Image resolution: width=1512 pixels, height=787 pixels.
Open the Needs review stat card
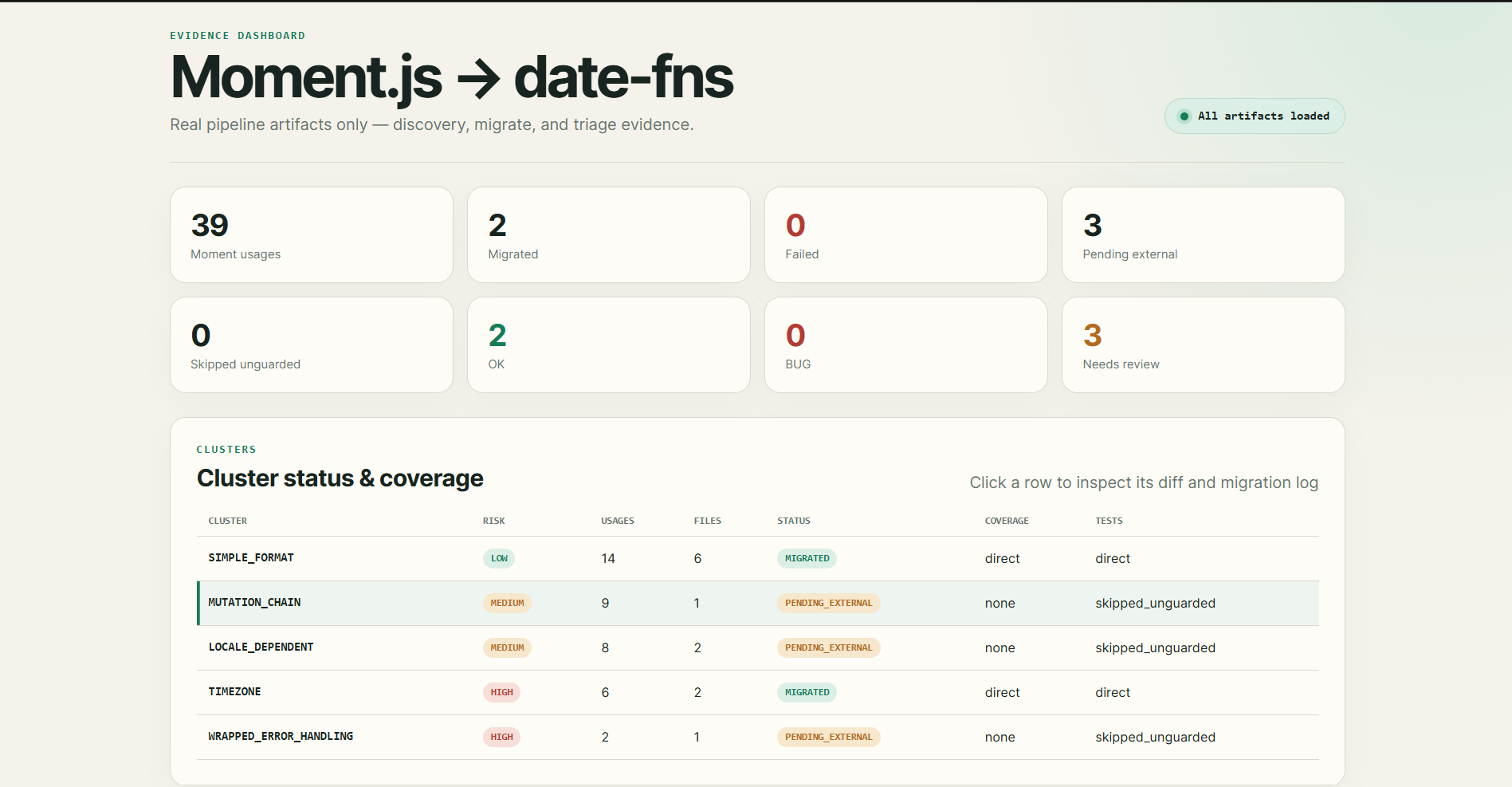[x=1204, y=344]
